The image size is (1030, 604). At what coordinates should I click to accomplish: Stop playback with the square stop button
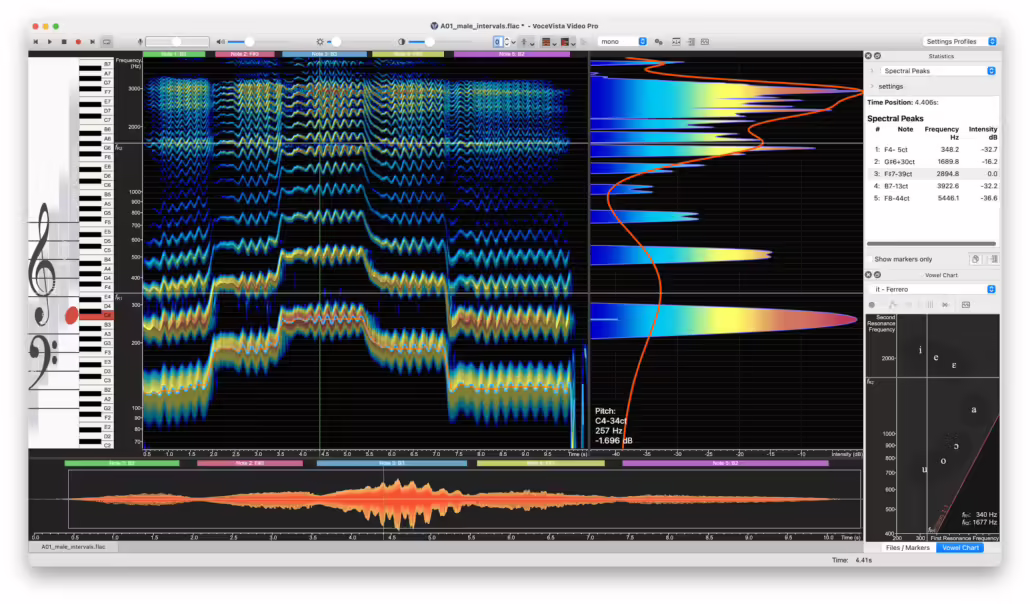coord(64,41)
